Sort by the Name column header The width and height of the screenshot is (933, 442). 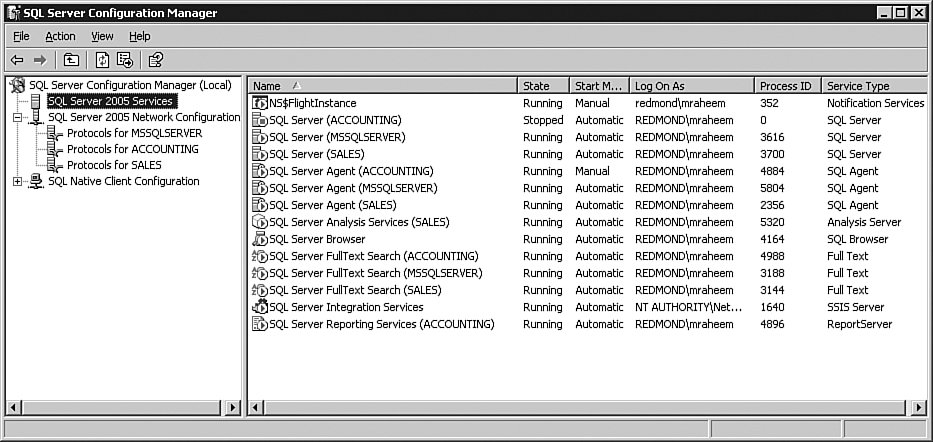point(383,86)
